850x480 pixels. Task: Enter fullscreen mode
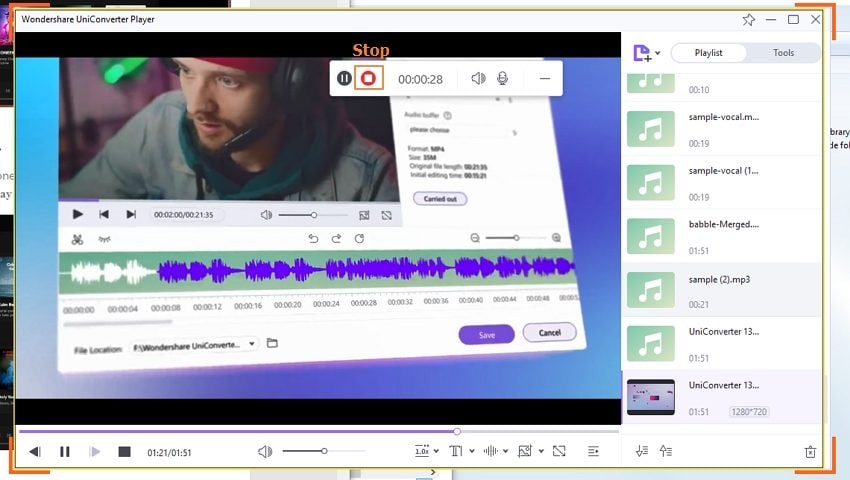[559, 451]
